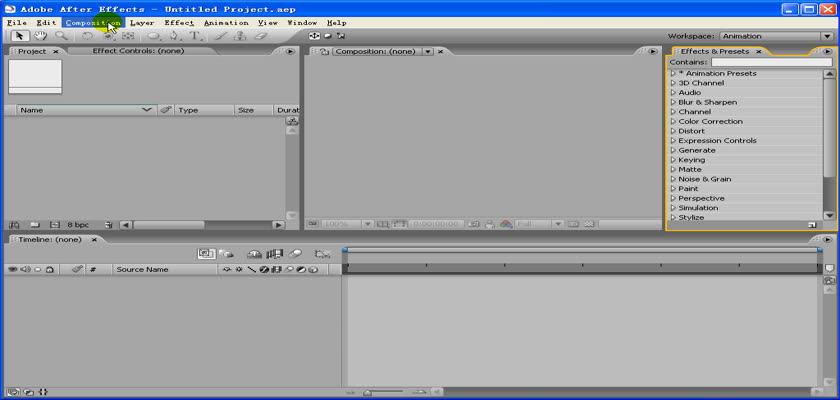Click the 8 bpc color depth button
The image size is (840, 400).
78,225
